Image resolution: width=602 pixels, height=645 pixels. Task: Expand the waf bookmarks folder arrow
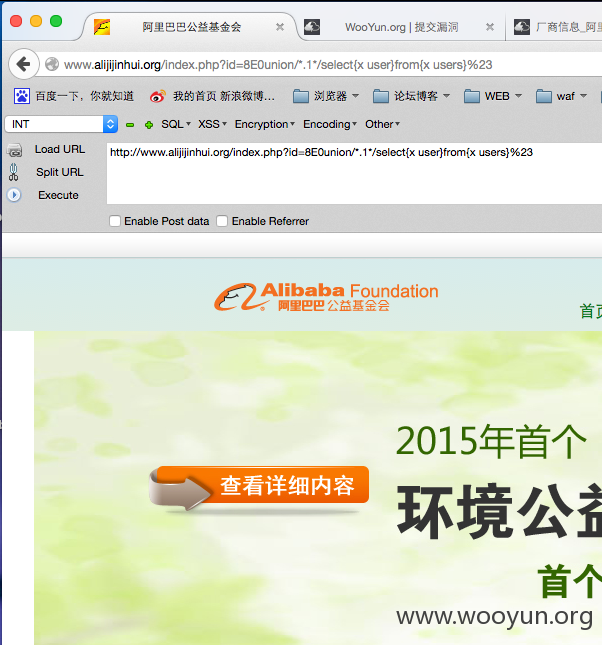583,96
